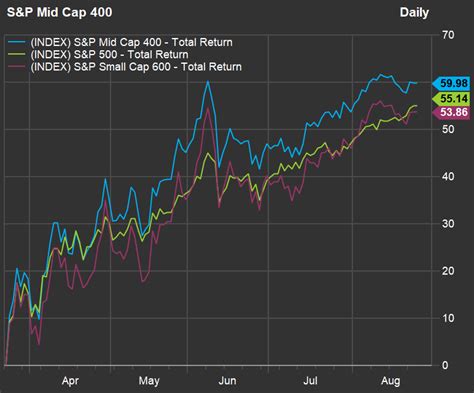Click the blue 59.98 value tag
Viewport: 474px width, 393px height.
point(451,83)
